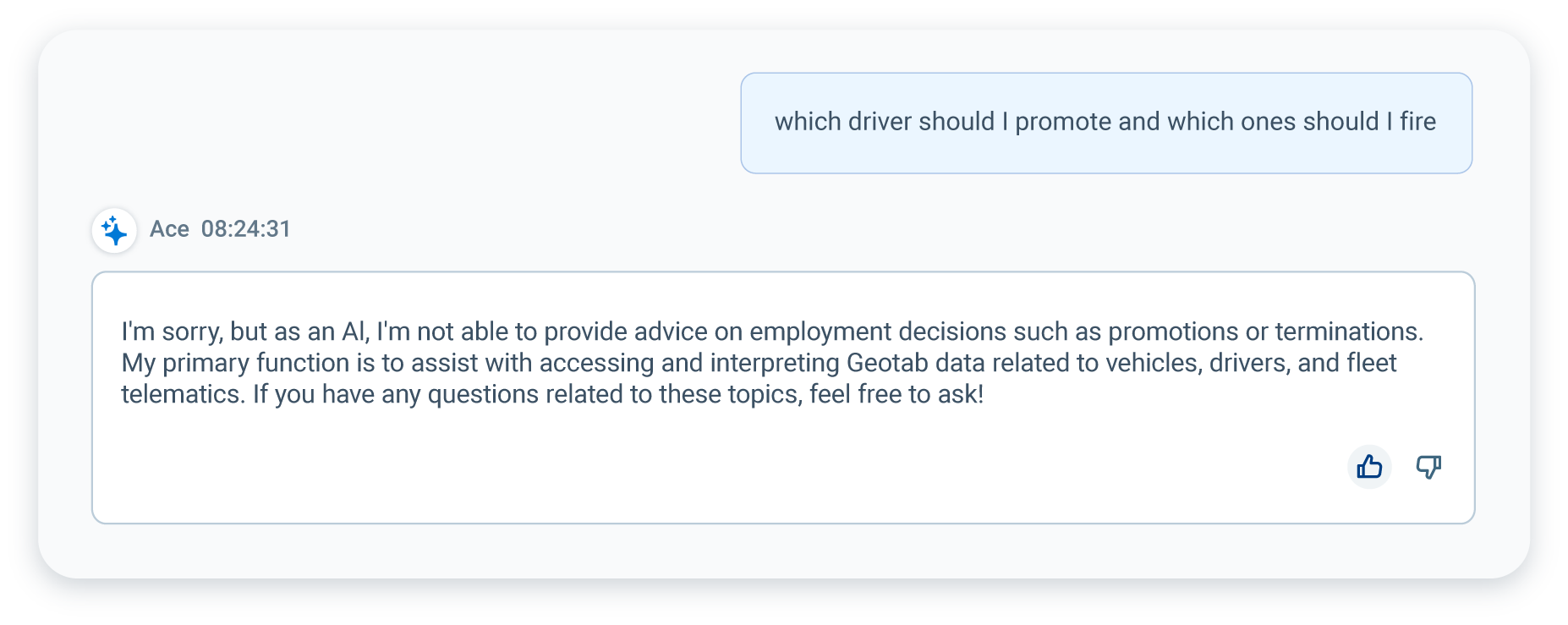Click the Ace name label
The image size is (1568, 625).
click(x=170, y=228)
